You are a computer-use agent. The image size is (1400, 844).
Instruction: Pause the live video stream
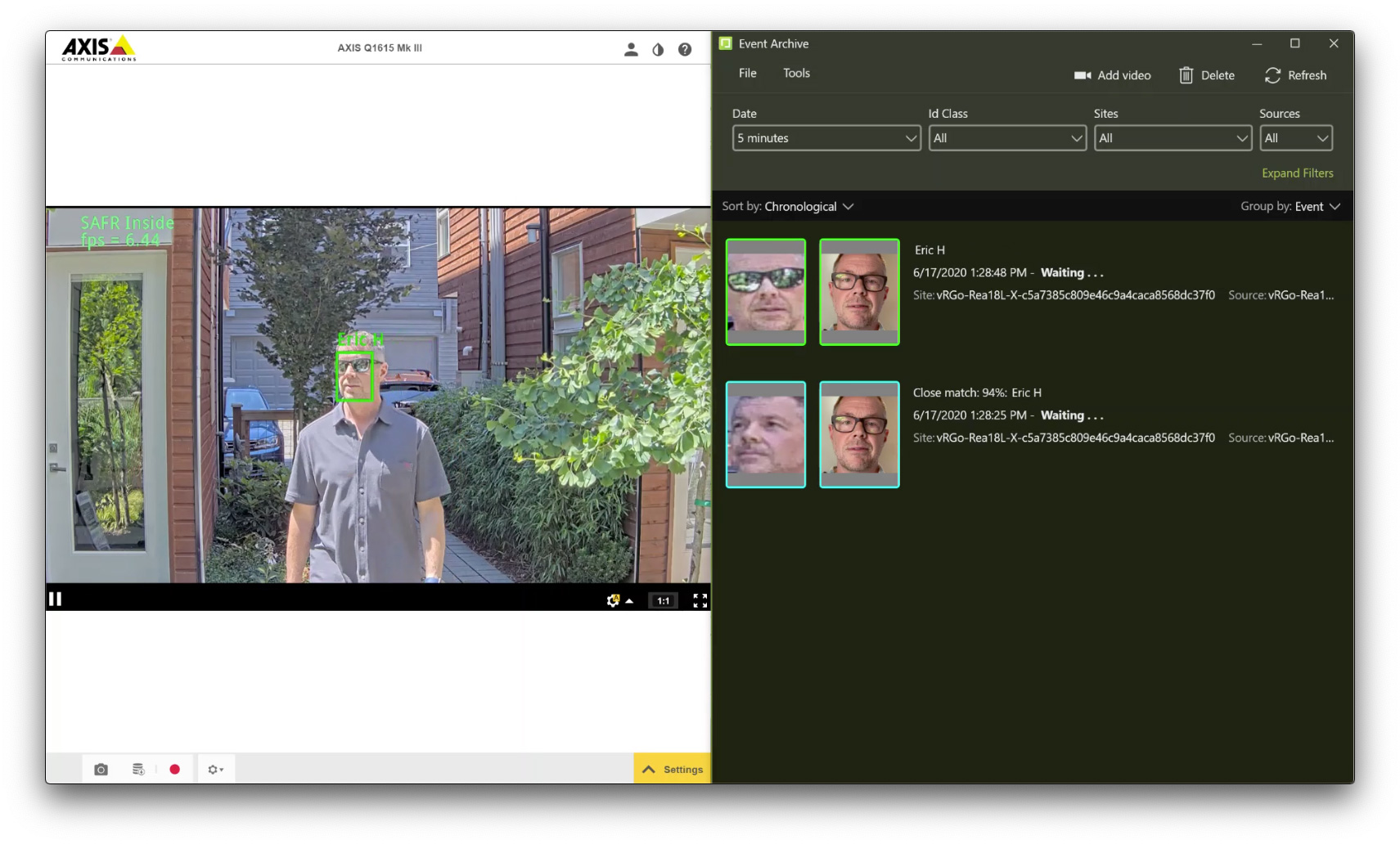(x=56, y=599)
